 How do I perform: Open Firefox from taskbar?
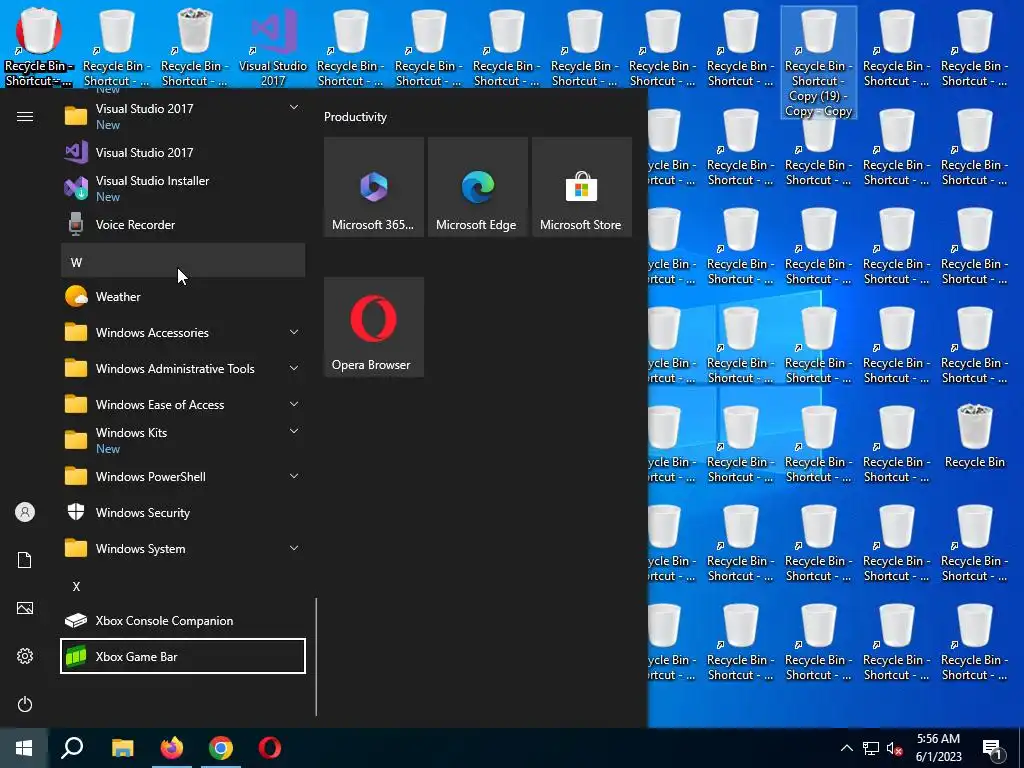(172, 748)
